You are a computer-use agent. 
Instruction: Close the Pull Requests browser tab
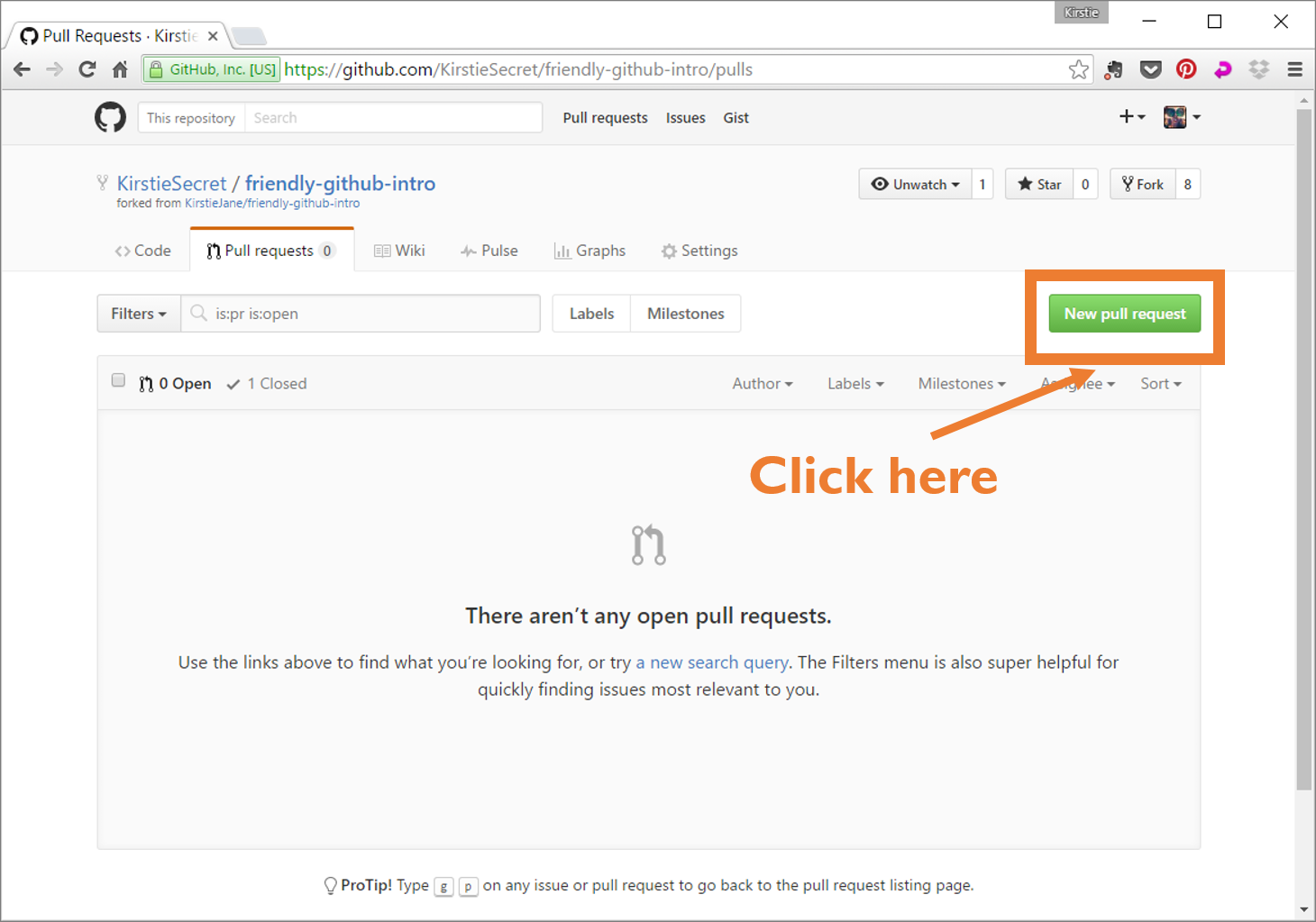pyautogui.click(x=213, y=36)
